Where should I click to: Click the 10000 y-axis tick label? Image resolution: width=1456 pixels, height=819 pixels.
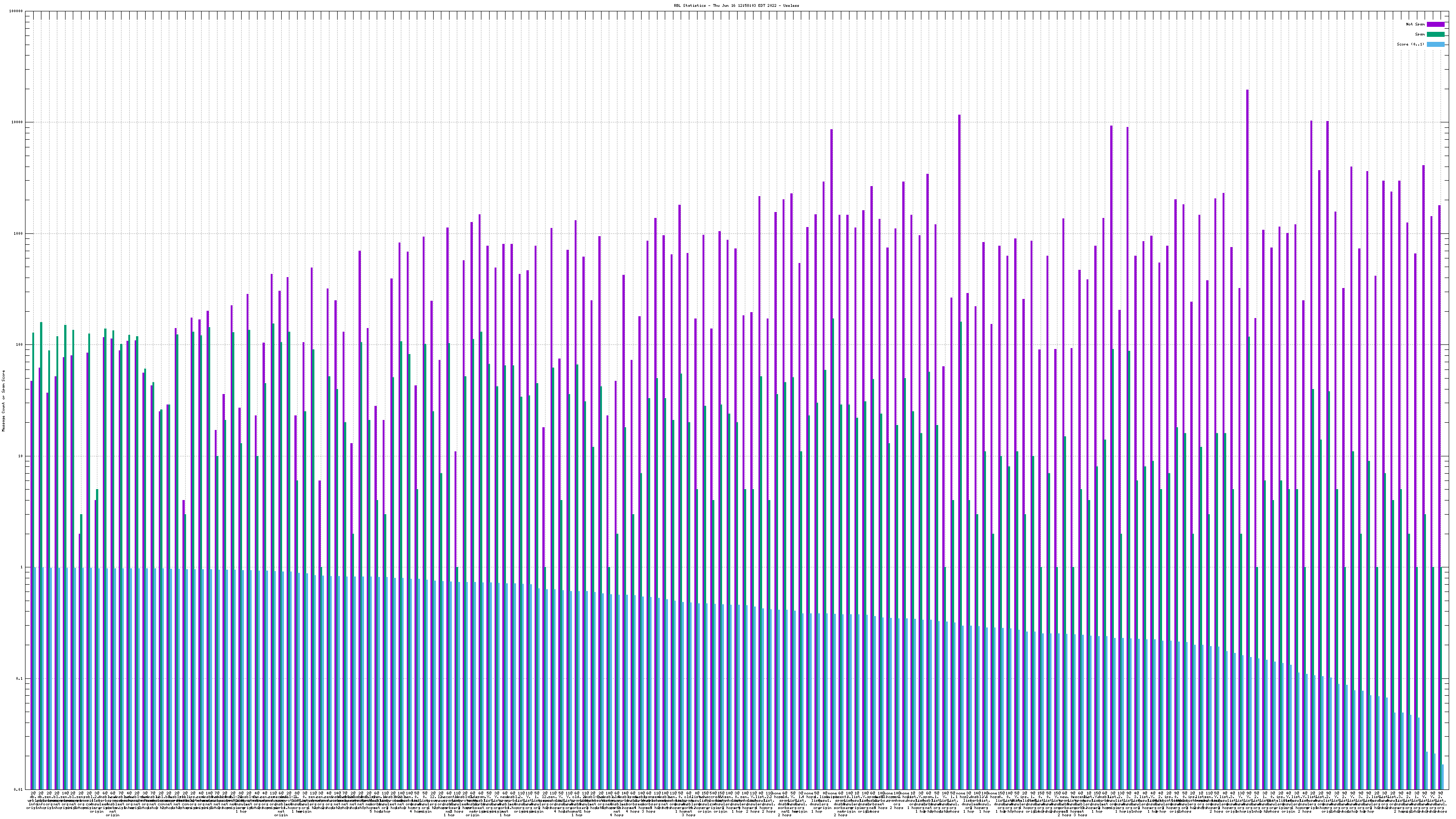(x=18, y=123)
